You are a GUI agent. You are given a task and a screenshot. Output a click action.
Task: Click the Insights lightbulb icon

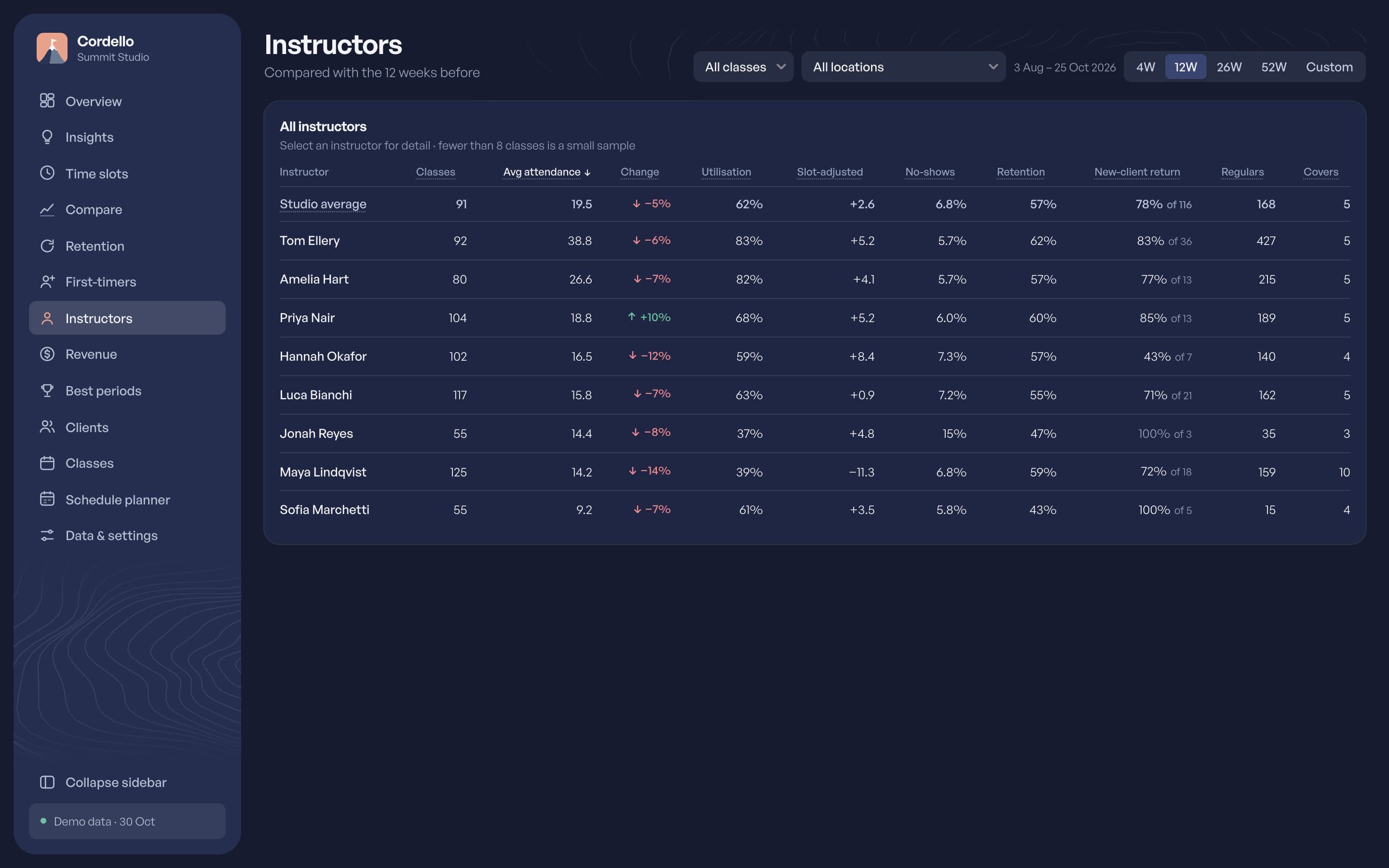coord(47,136)
